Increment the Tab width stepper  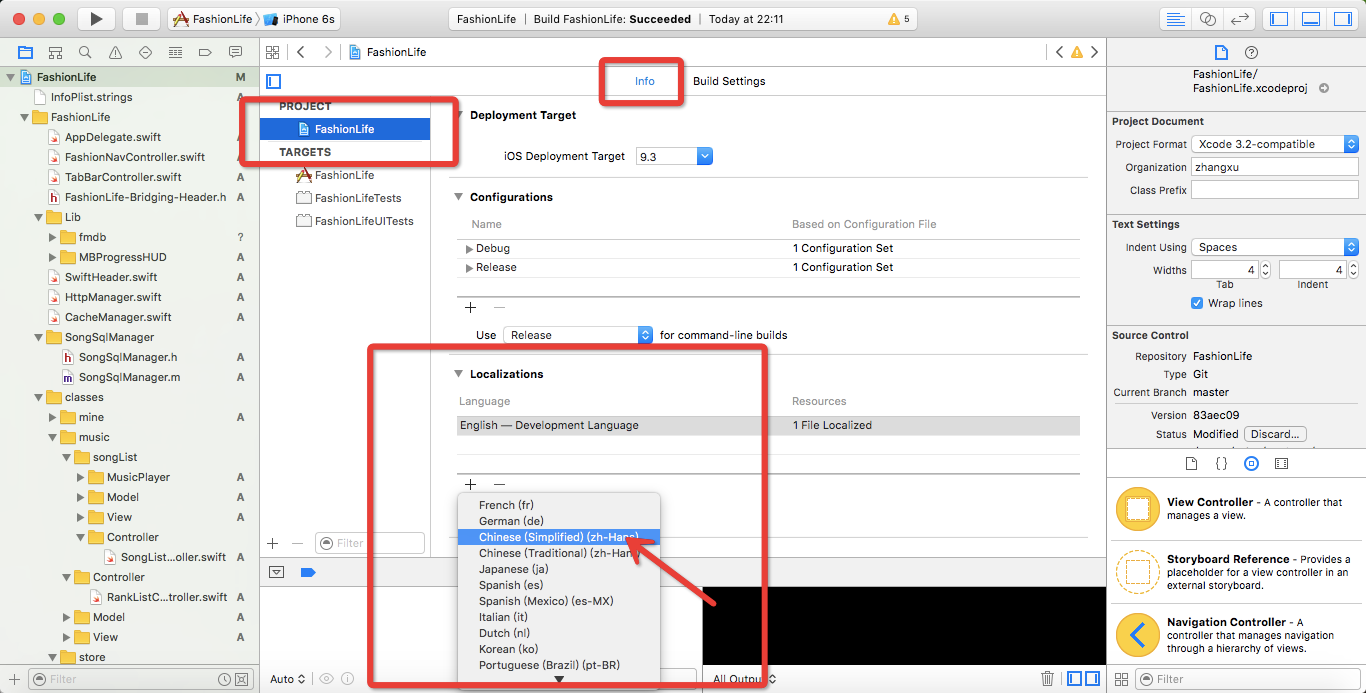click(x=1265, y=266)
